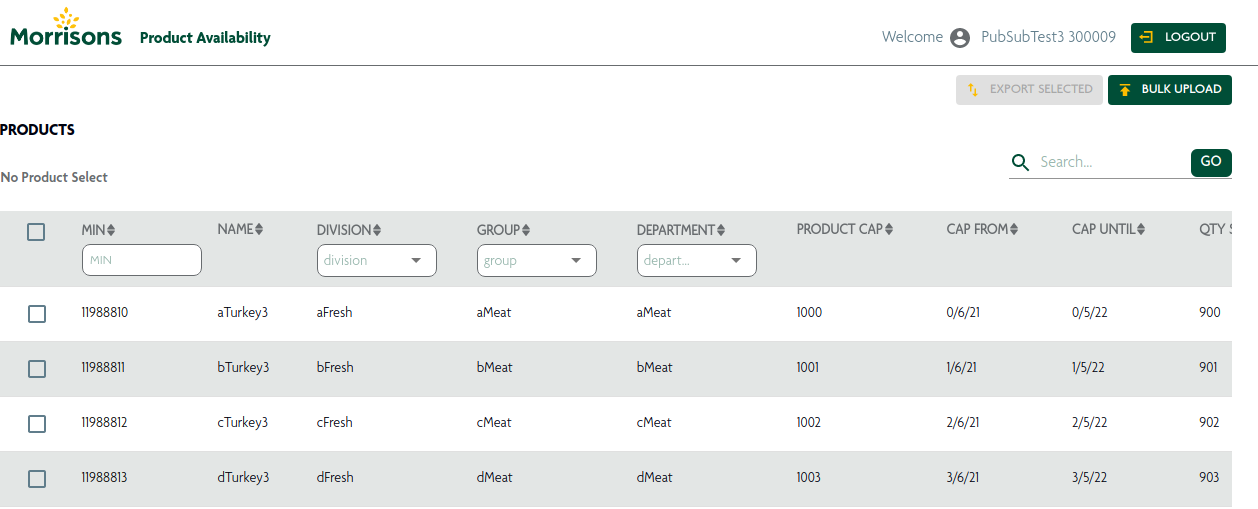Tick the dTurkey3 row checkbox
This screenshot has height=509, width=1258.
tap(37, 479)
